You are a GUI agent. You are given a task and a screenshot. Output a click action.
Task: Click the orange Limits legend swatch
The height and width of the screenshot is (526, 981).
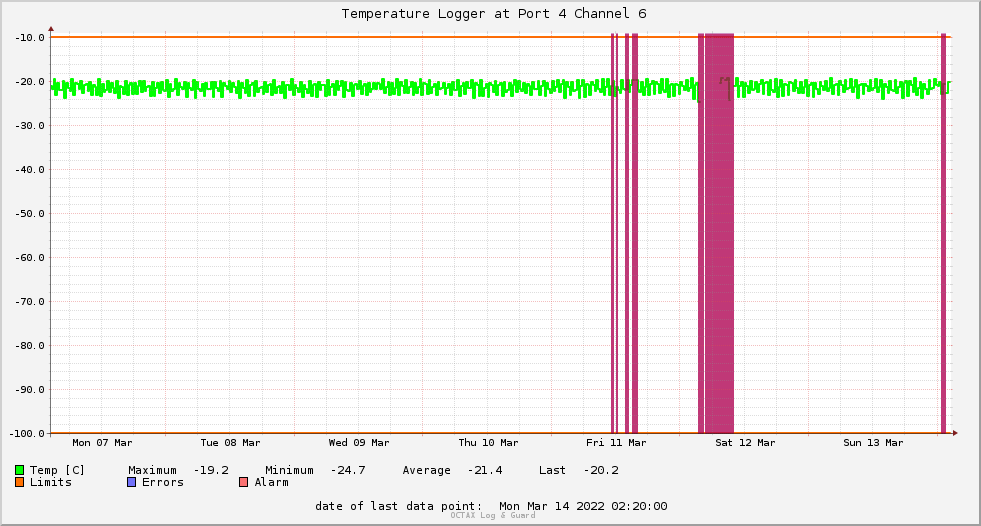19,482
